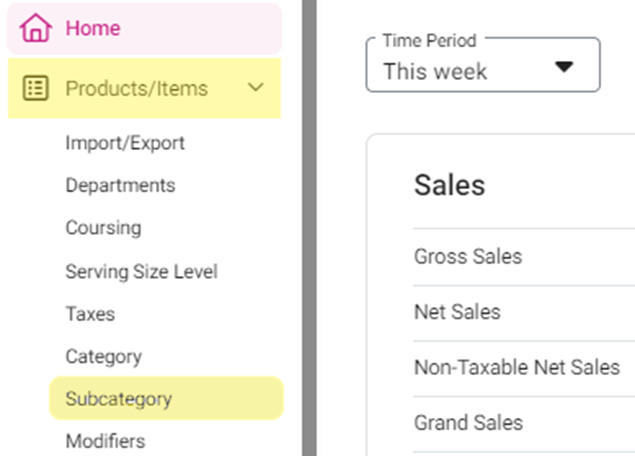Navigate to Category settings
The width and height of the screenshot is (635, 456).
click(104, 357)
